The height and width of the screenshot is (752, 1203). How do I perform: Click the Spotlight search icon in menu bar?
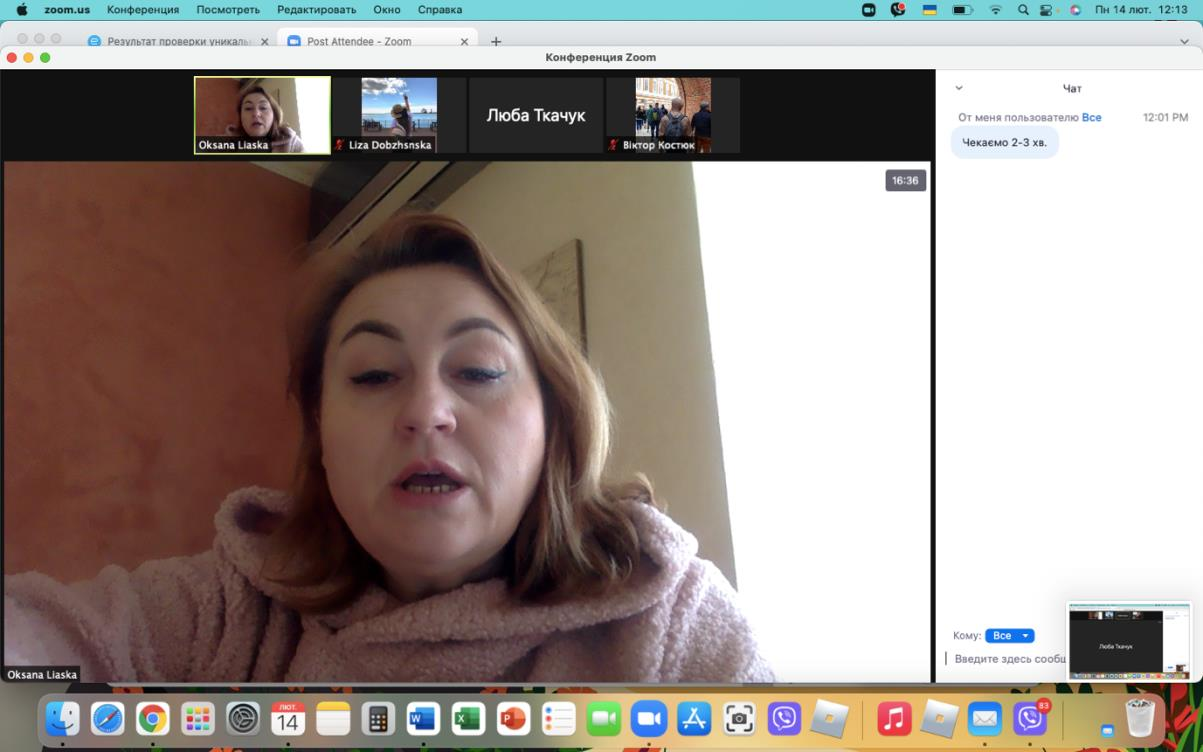point(1023,10)
